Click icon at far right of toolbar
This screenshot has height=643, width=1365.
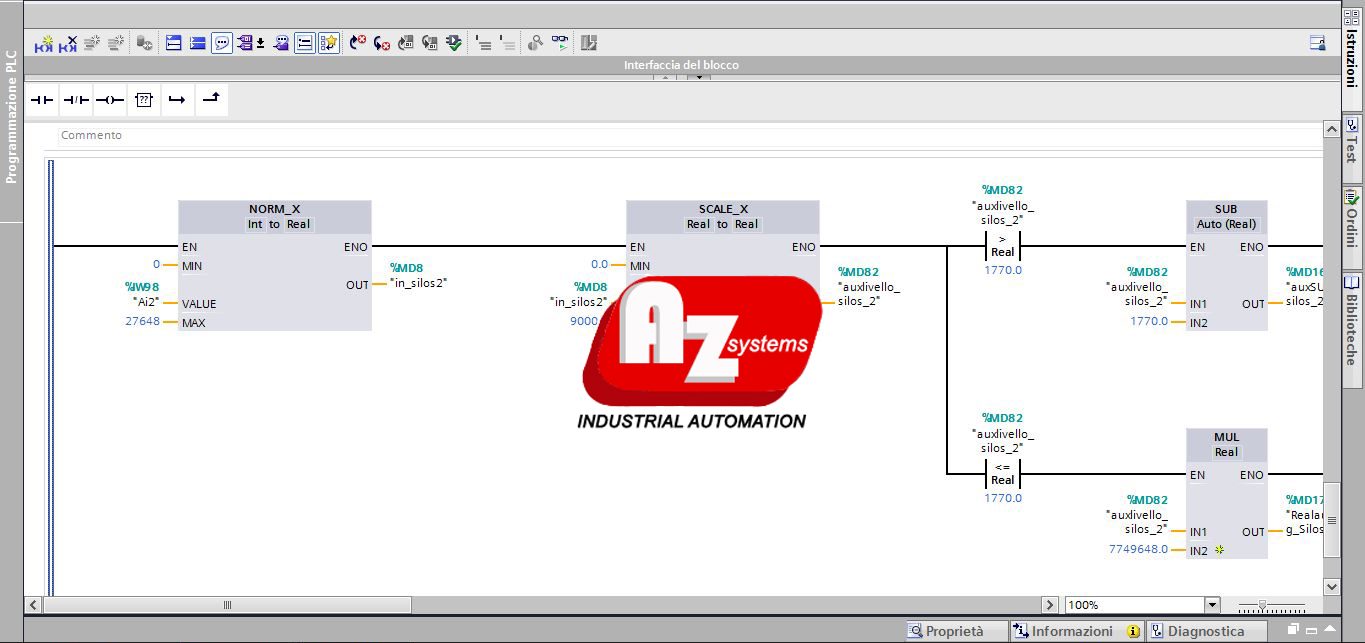1317,43
